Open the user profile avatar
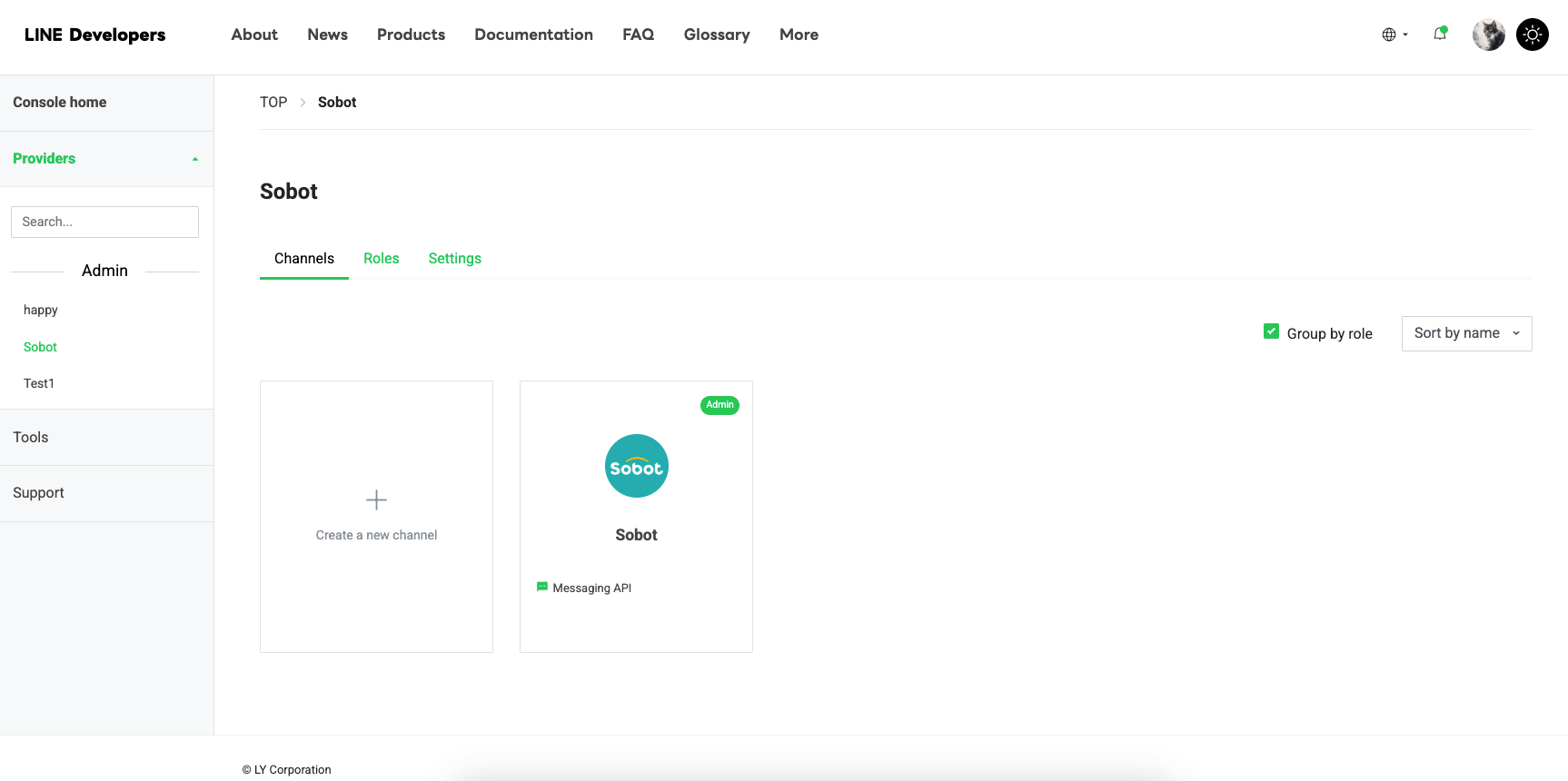Viewport: 1568px width, 781px height. (1488, 35)
